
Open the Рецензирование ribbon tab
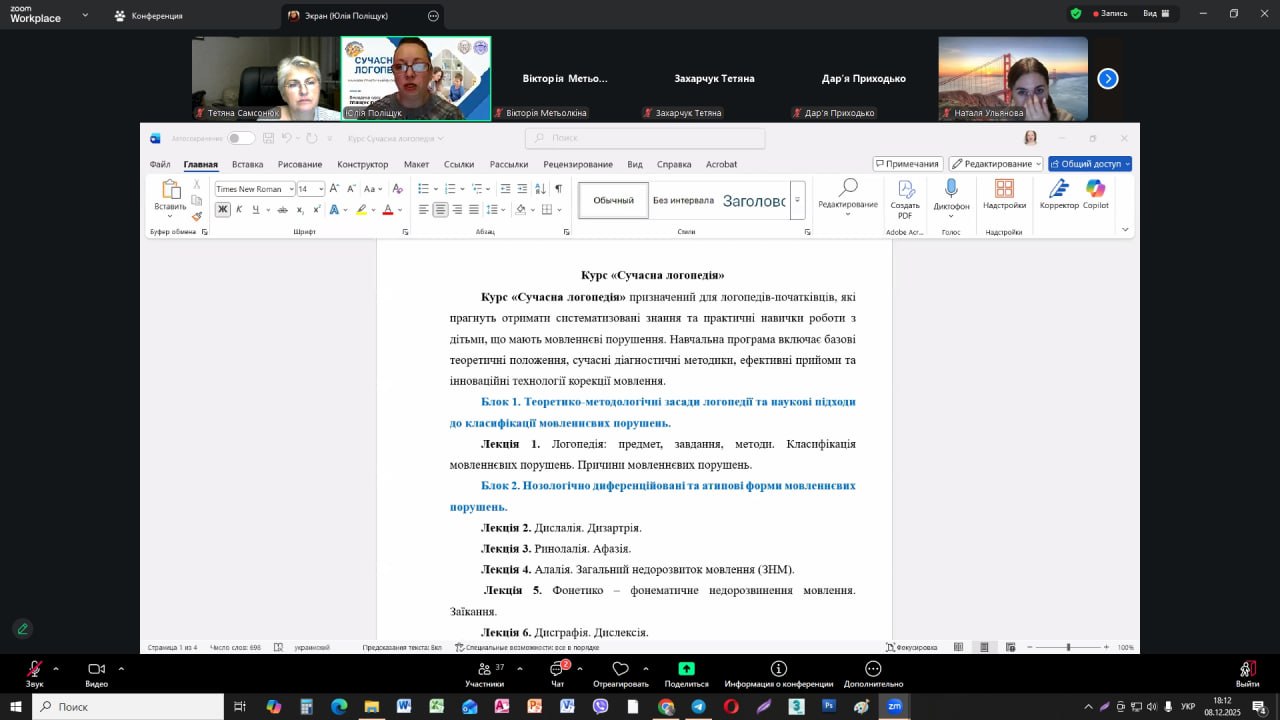578,164
